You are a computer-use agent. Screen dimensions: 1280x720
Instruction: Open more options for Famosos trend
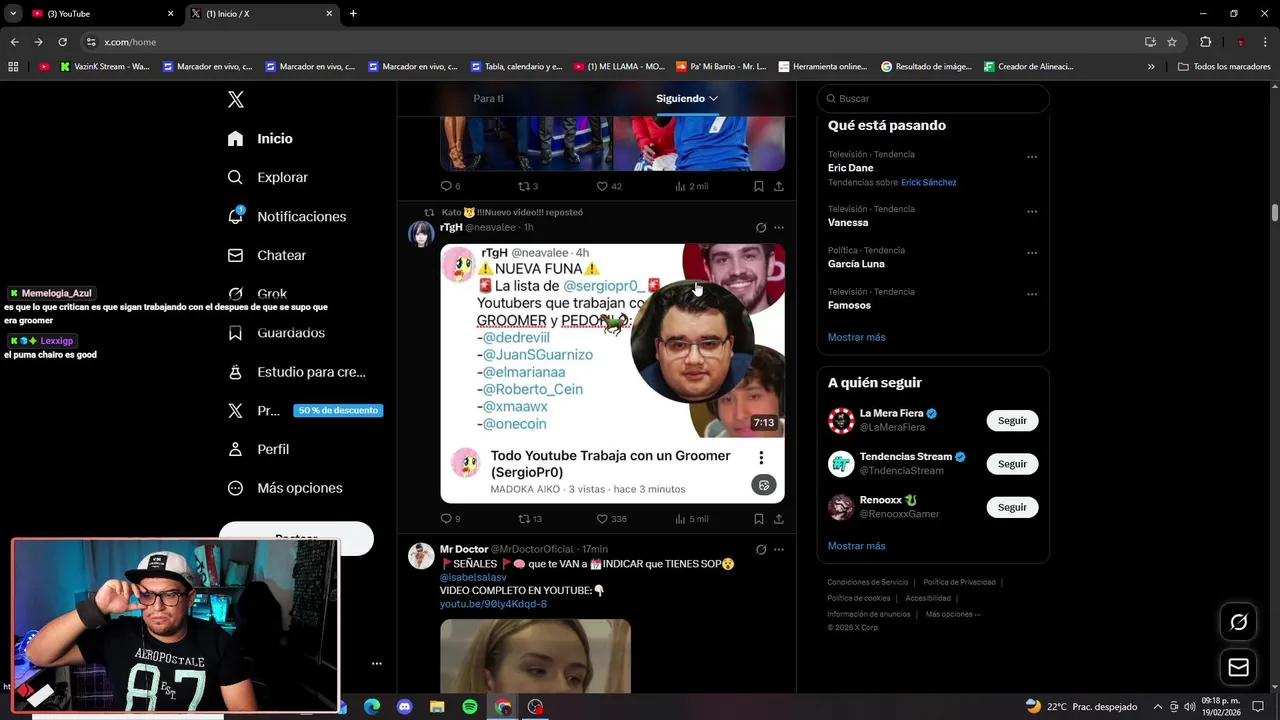[1032, 294]
